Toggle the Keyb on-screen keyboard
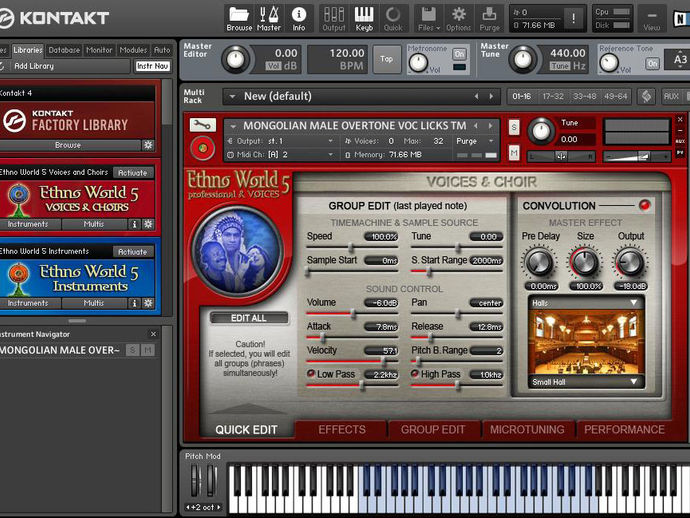690x518 pixels. tap(364, 18)
